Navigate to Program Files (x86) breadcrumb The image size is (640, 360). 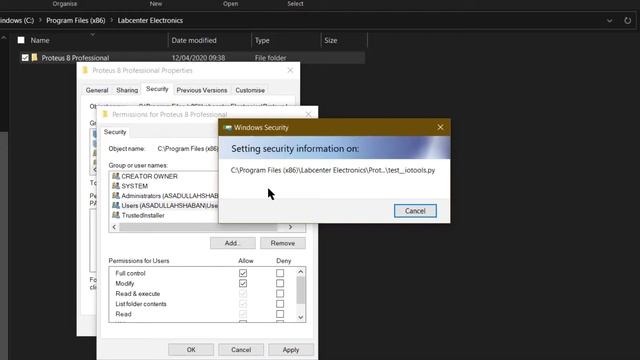(76, 20)
